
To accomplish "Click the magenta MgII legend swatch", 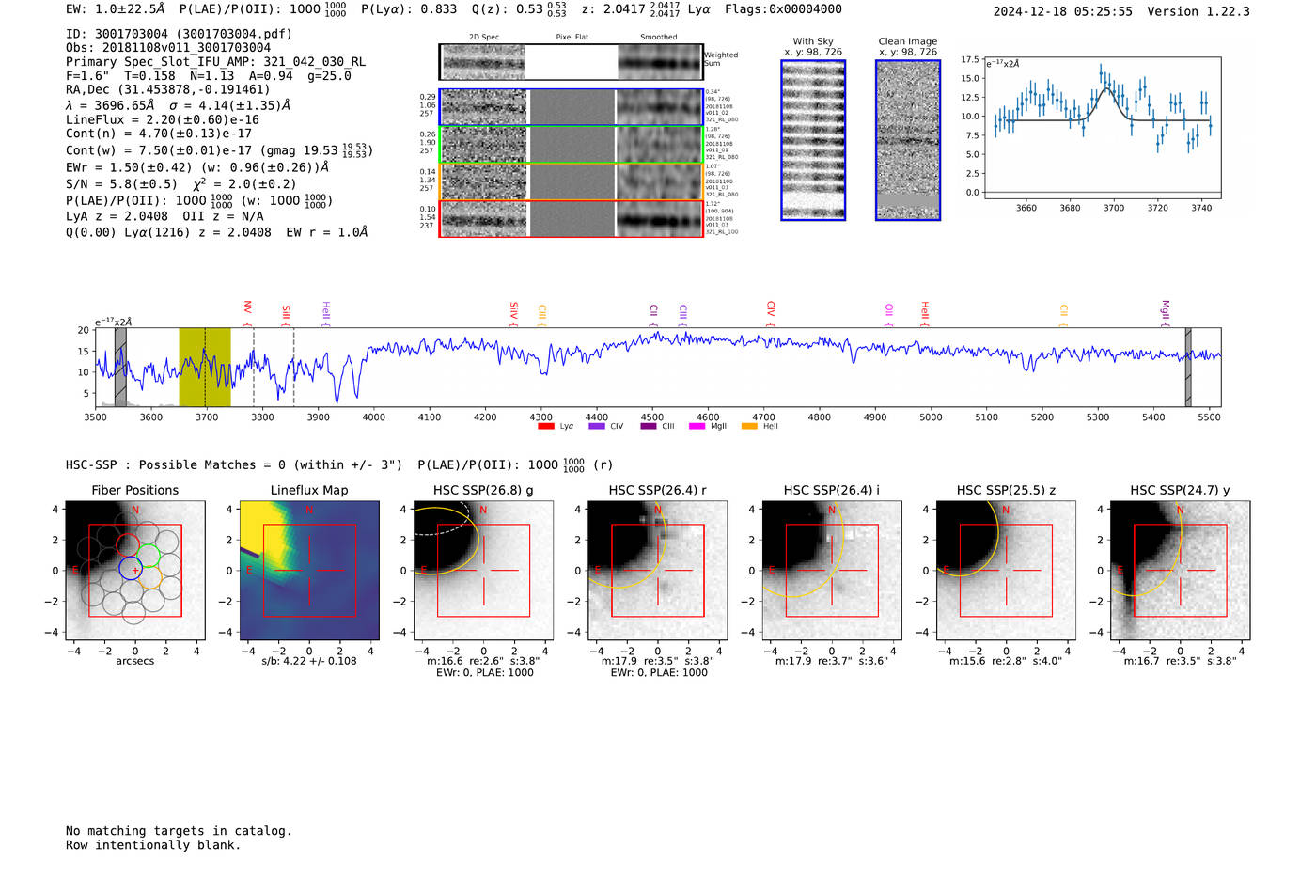I will click(x=697, y=427).
